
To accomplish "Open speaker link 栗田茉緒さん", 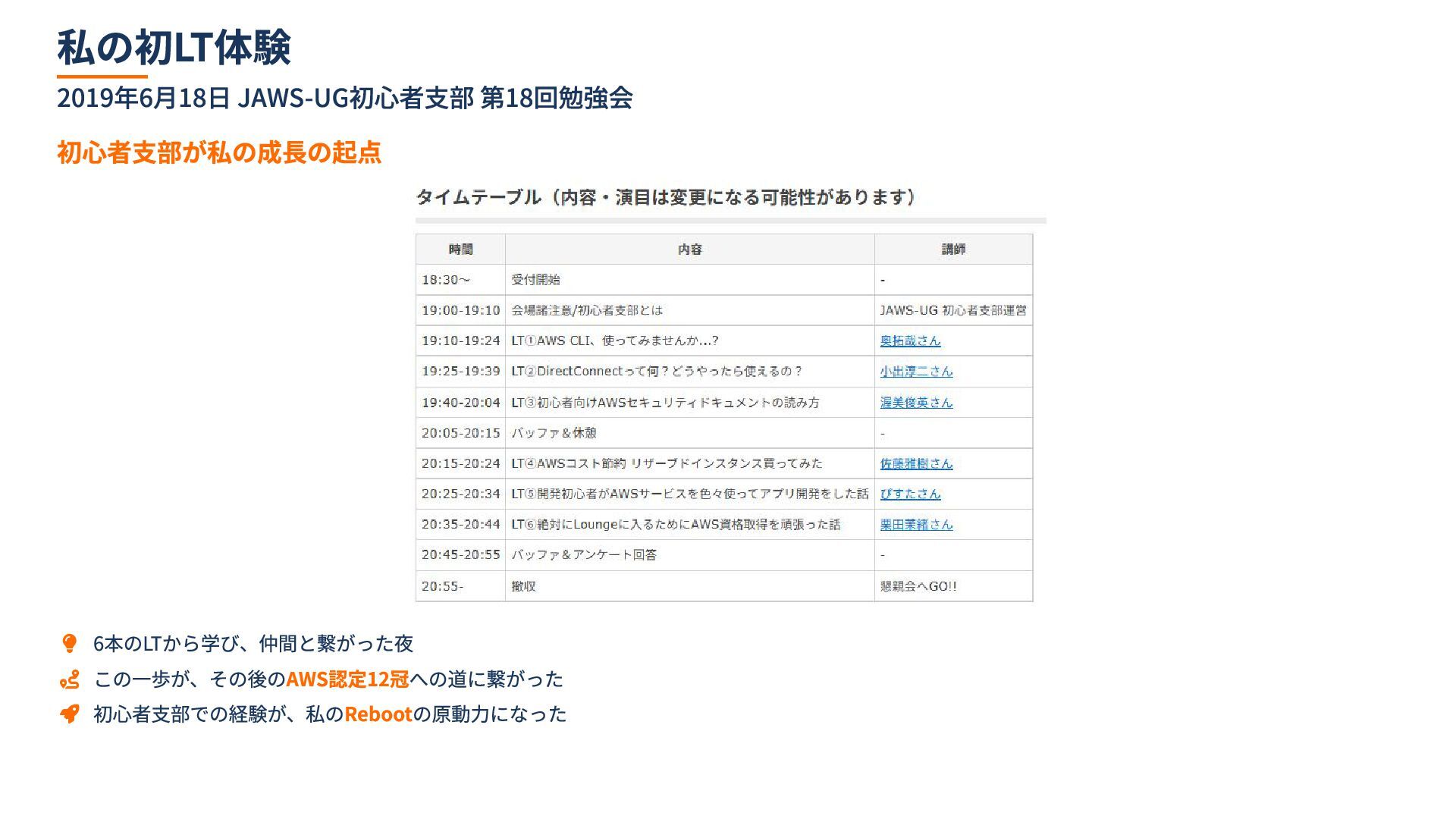I will [x=916, y=525].
